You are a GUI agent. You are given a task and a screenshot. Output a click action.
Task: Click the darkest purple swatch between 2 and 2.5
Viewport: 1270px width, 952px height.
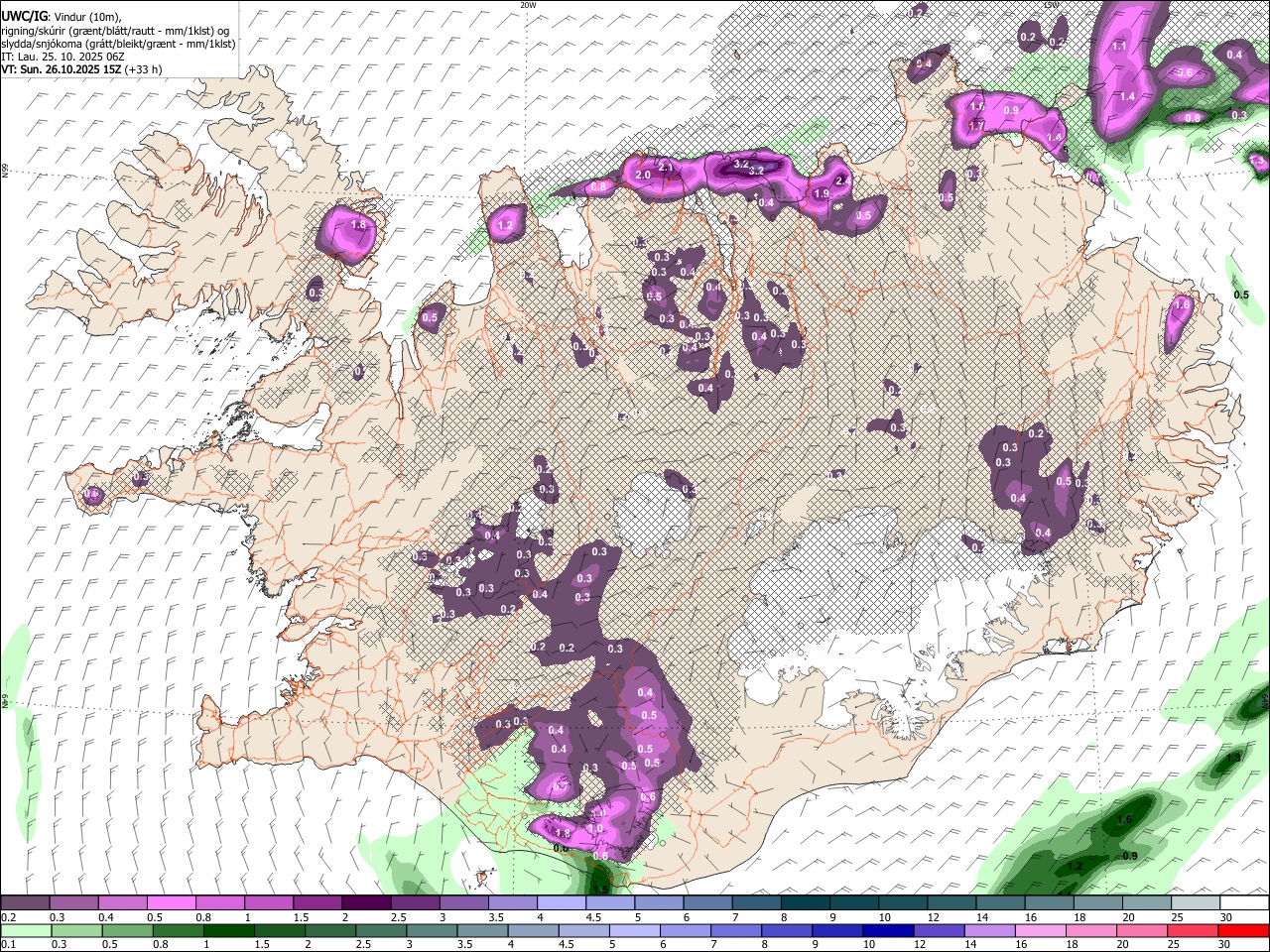click(x=365, y=903)
